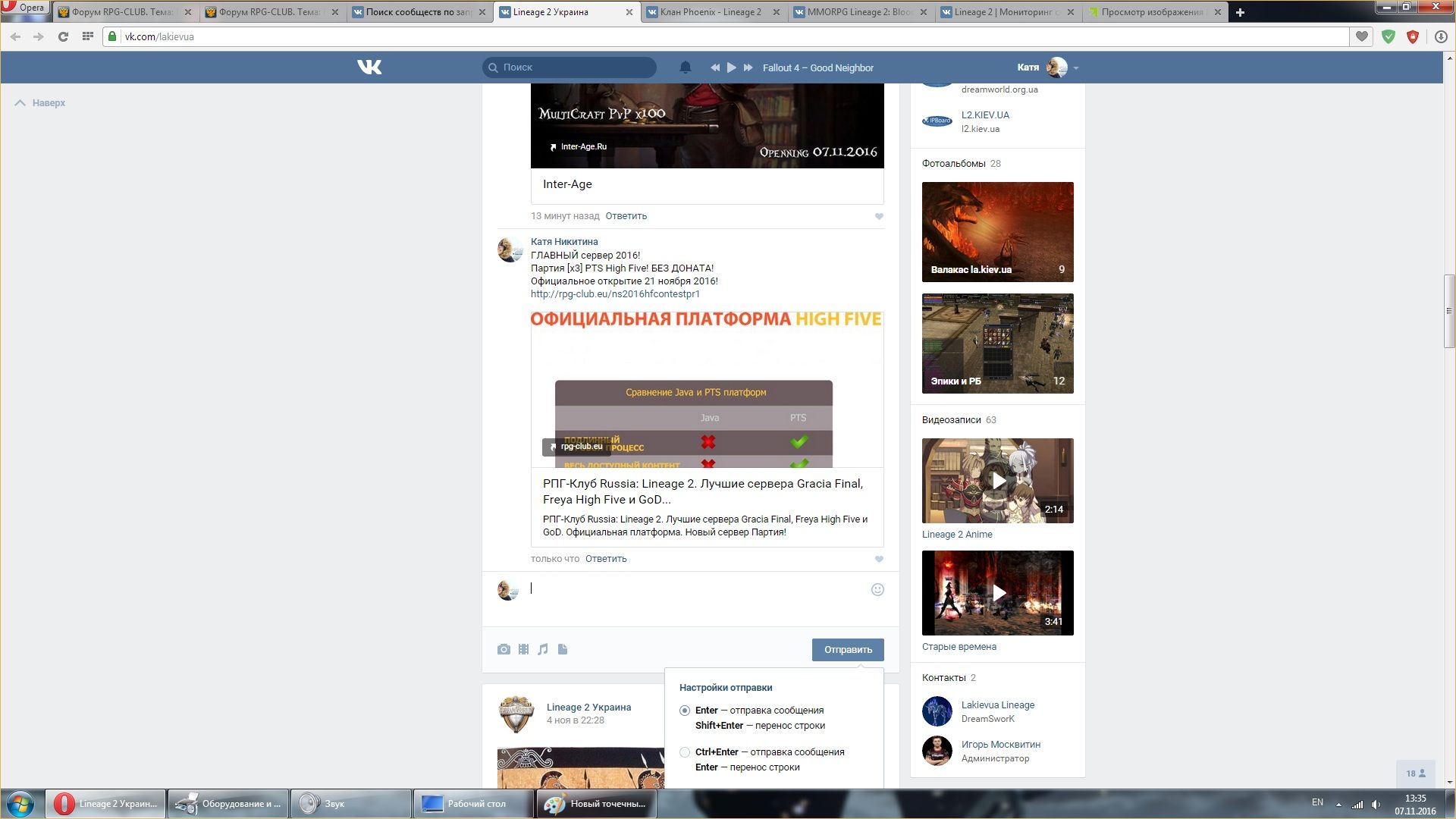
Task: Switch to Поиск сообществ browser tab
Action: [x=417, y=12]
